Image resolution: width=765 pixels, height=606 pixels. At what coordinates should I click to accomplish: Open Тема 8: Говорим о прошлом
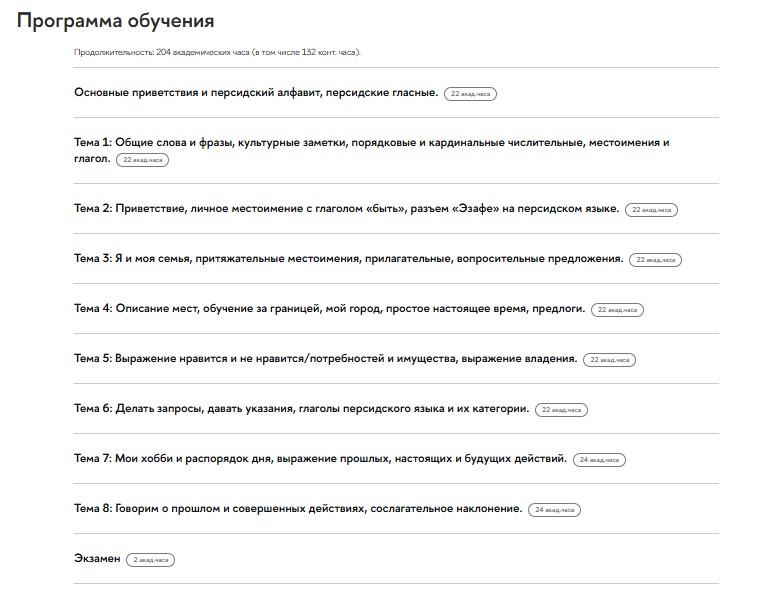pyautogui.click(x=298, y=508)
